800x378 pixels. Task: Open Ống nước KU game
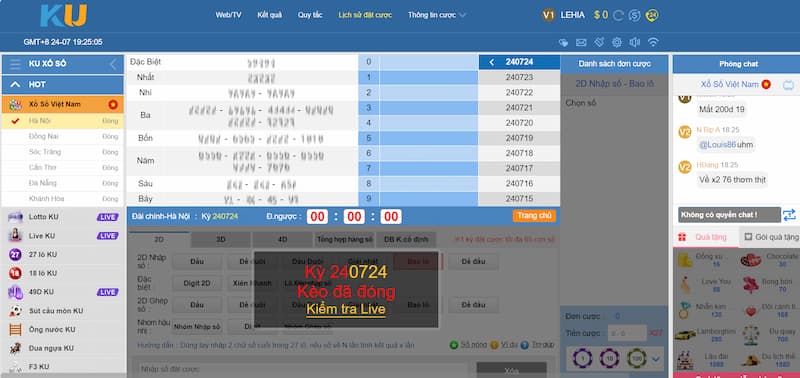63,330
